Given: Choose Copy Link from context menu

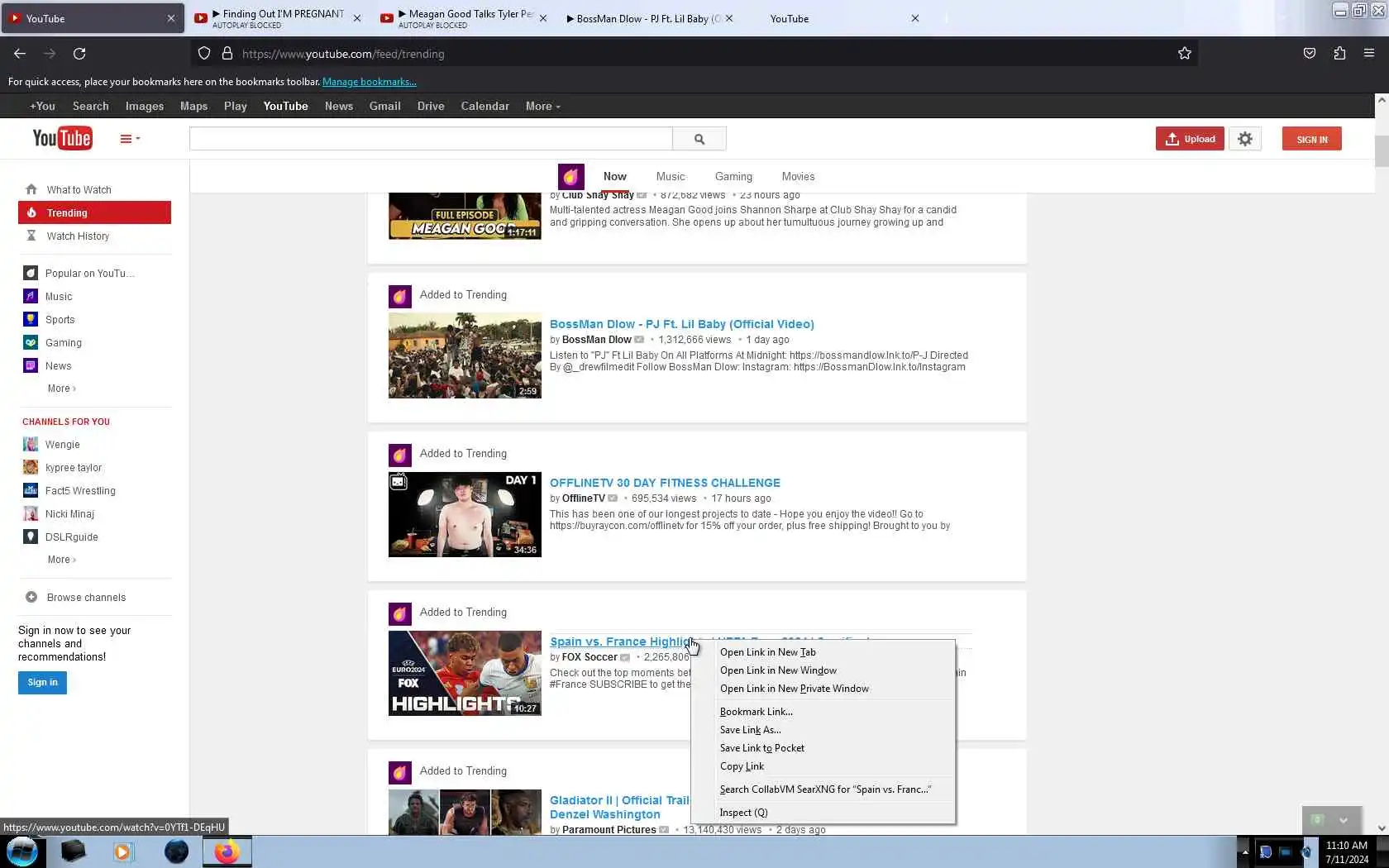Looking at the screenshot, I should coord(823,766).
